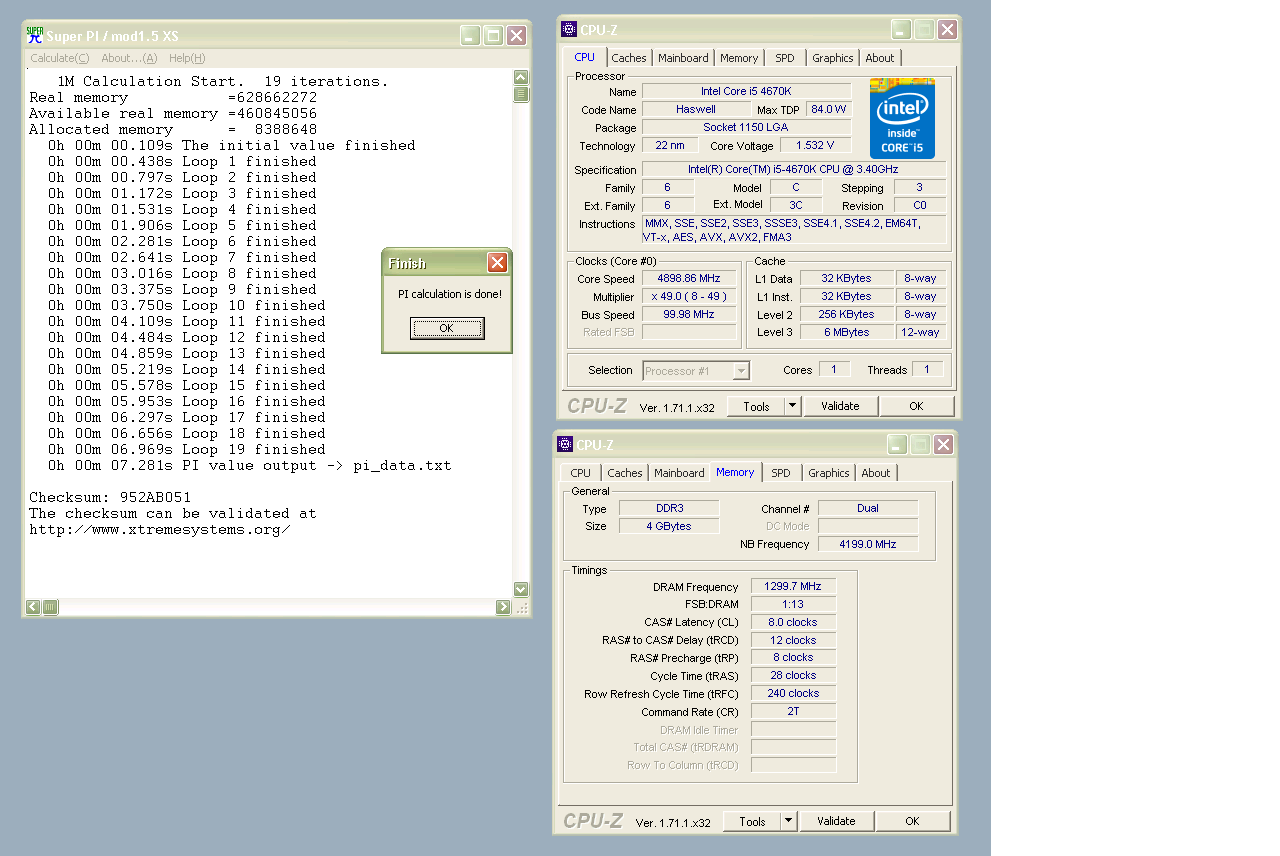1280x856 pixels.
Task: Click Validate in bottom CPU-Z window
Action: [x=836, y=821]
